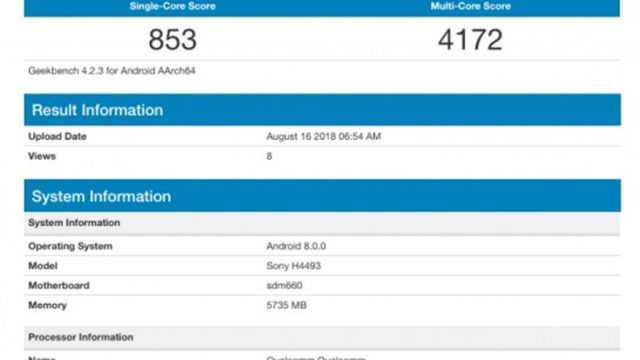Click the gray System Information subheading row
This screenshot has width=640, height=360.
pyautogui.click(x=322, y=223)
